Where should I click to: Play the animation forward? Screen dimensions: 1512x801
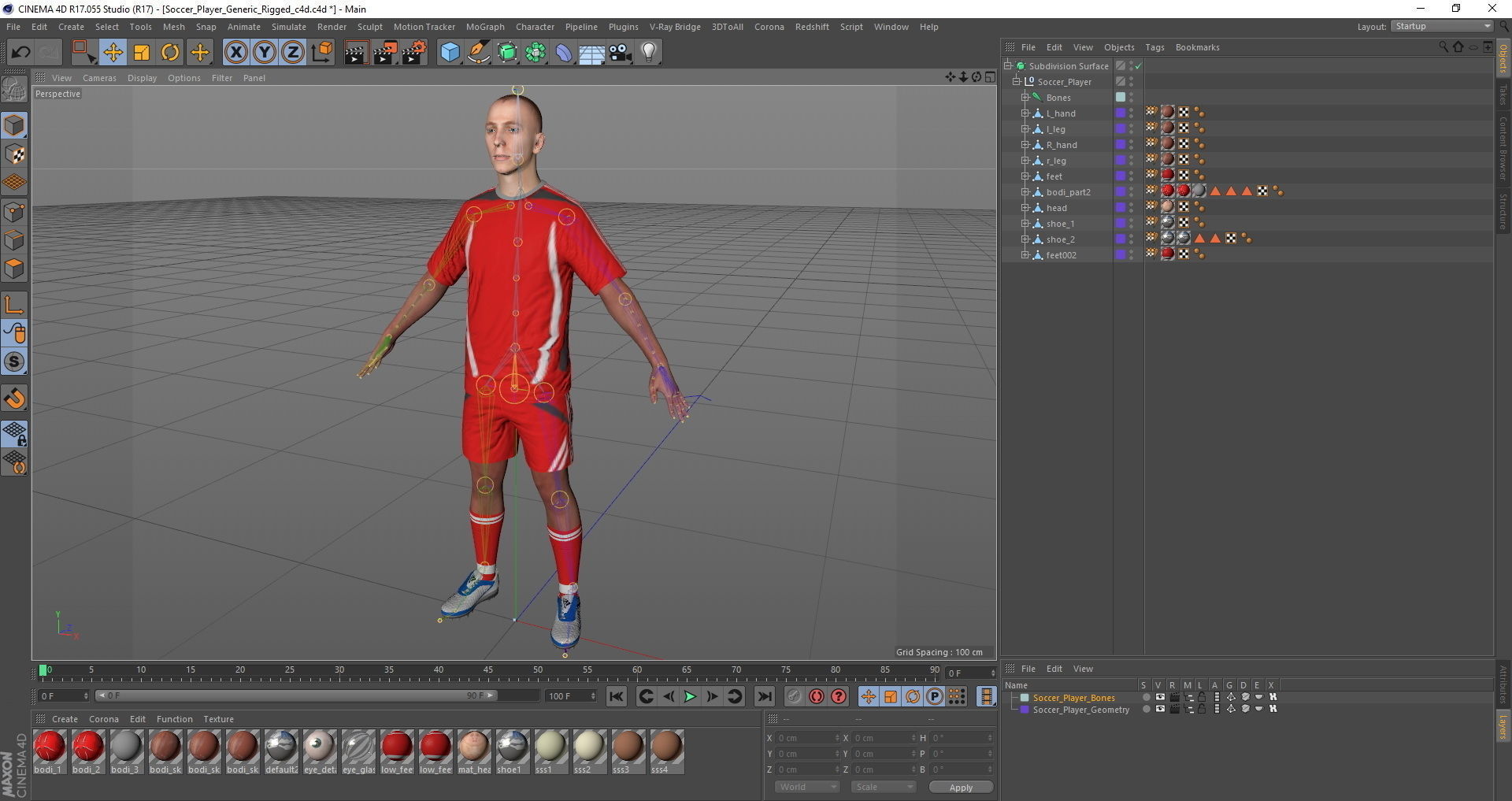tap(690, 696)
